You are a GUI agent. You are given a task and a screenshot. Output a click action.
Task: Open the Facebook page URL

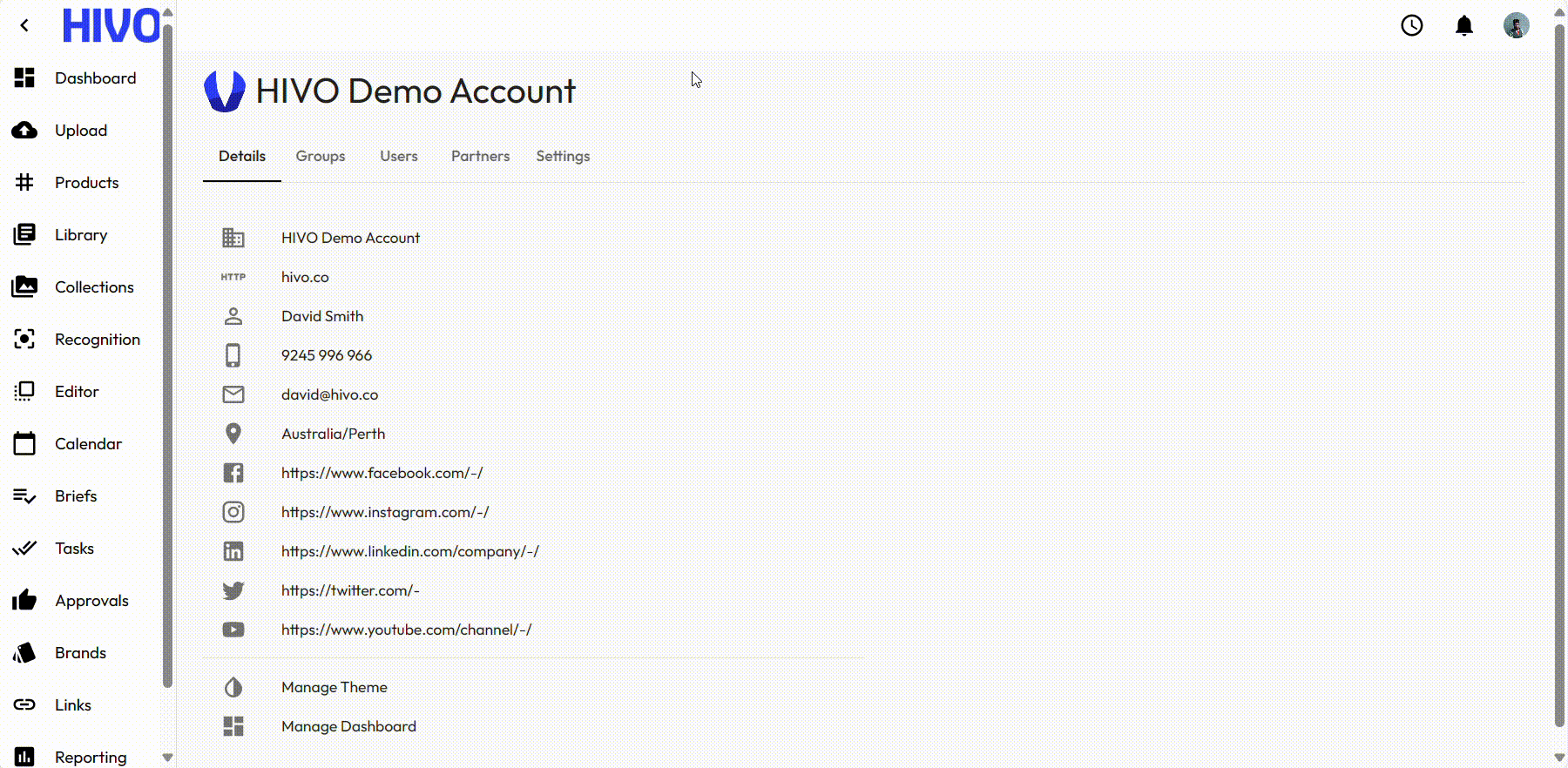[x=382, y=473]
